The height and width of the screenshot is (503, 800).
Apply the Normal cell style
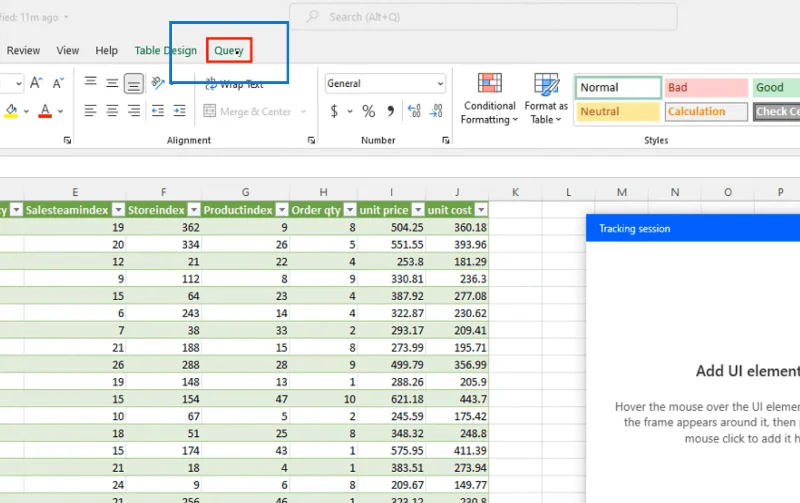(618, 87)
